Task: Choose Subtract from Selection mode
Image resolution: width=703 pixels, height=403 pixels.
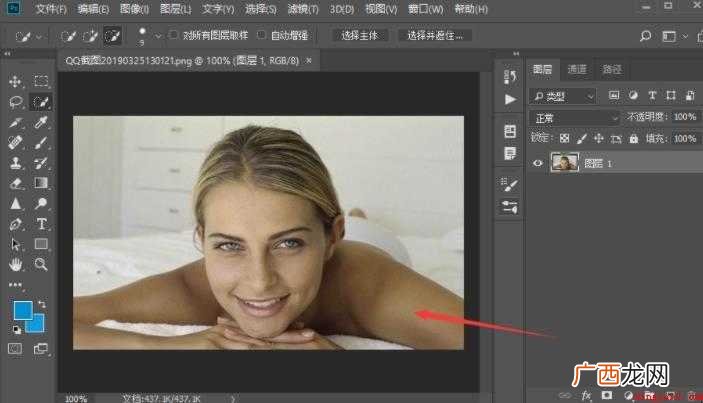Action: tap(112, 36)
